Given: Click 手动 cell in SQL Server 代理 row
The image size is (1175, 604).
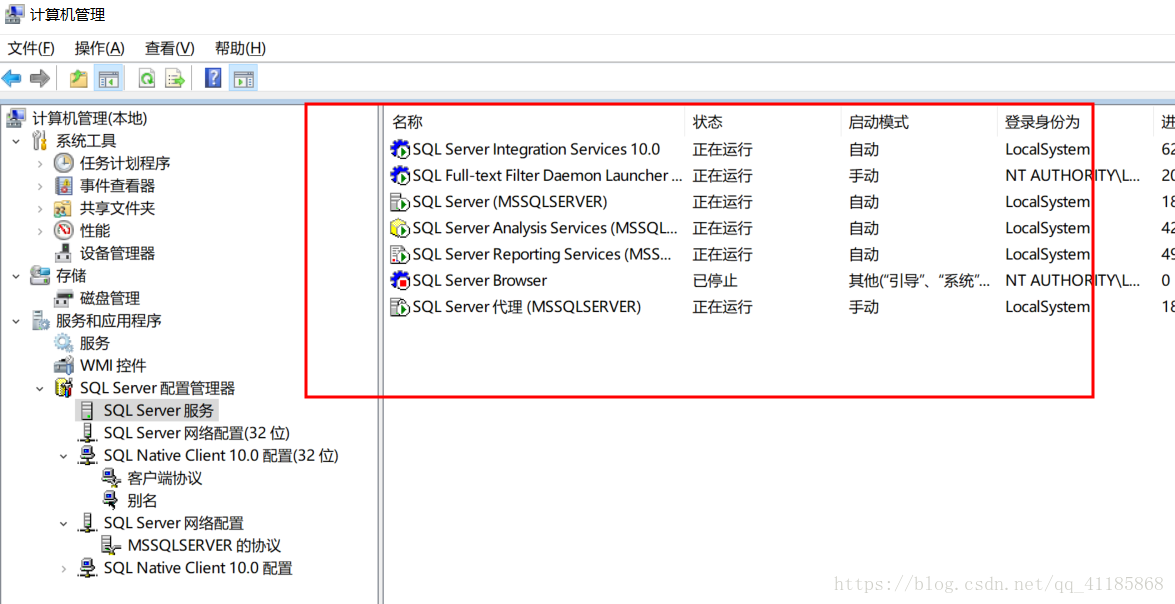Looking at the screenshot, I should [863, 307].
